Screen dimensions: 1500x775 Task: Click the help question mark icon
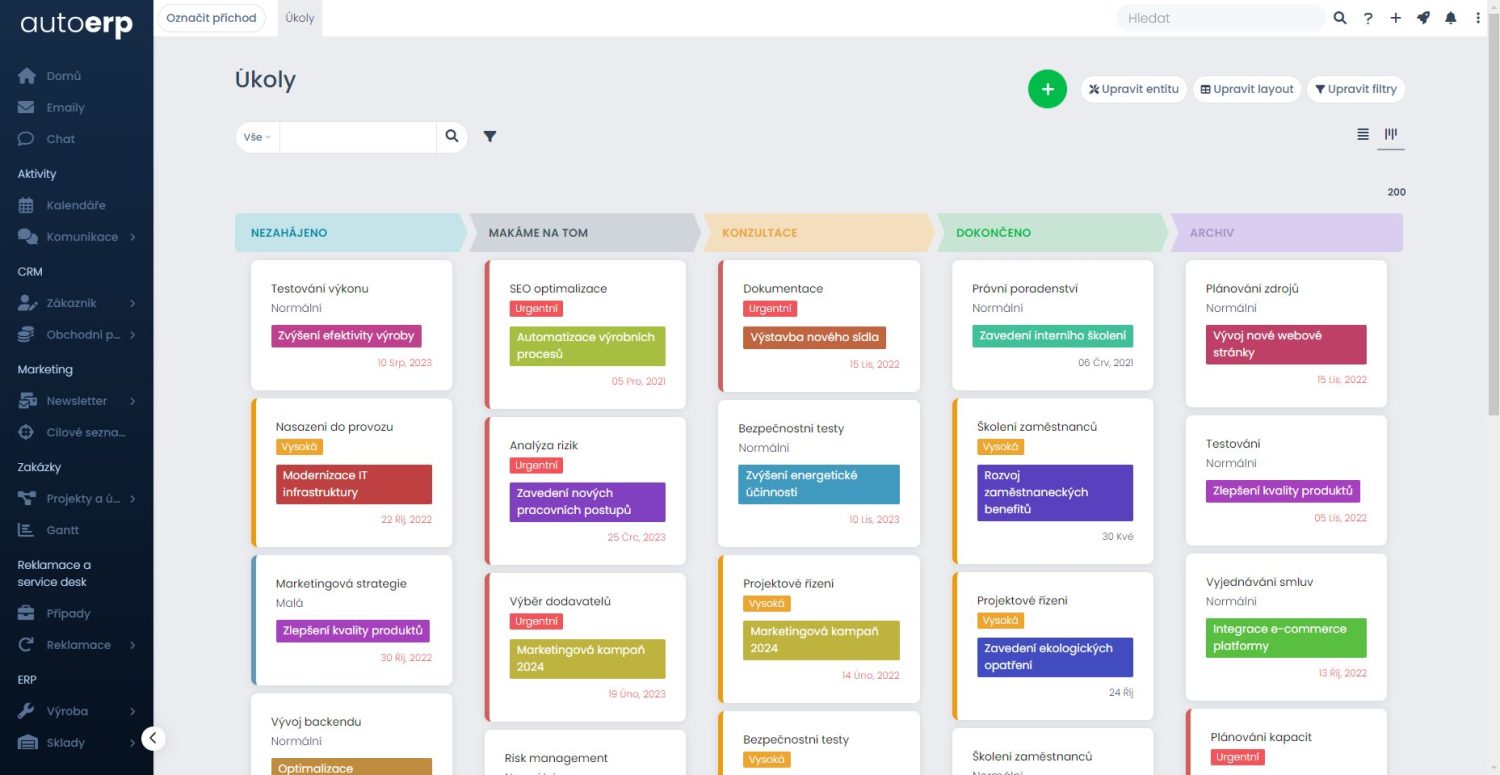pyautogui.click(x=1368, y=18)
